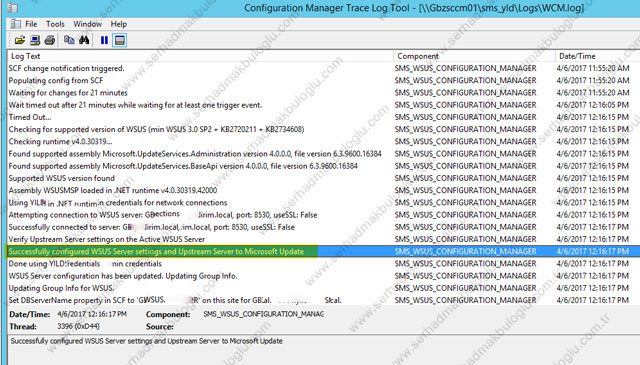Image resolution: width=640 pixels, height=365 pixels.
Task: Click the Component column header
Action: tap(474, 56)
